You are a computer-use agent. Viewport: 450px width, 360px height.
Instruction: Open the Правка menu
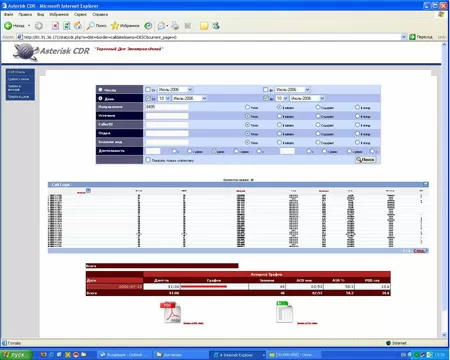pyautogui.click(x=25, y=14)
